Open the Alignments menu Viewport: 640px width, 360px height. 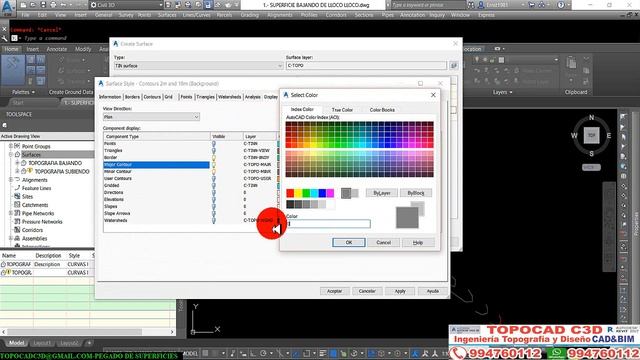[x=280, y=15]
